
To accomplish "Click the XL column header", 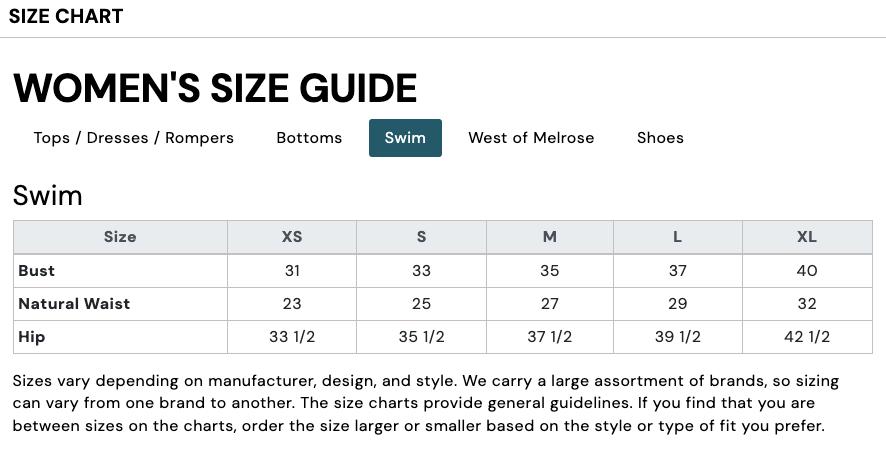I will [807, 237].
